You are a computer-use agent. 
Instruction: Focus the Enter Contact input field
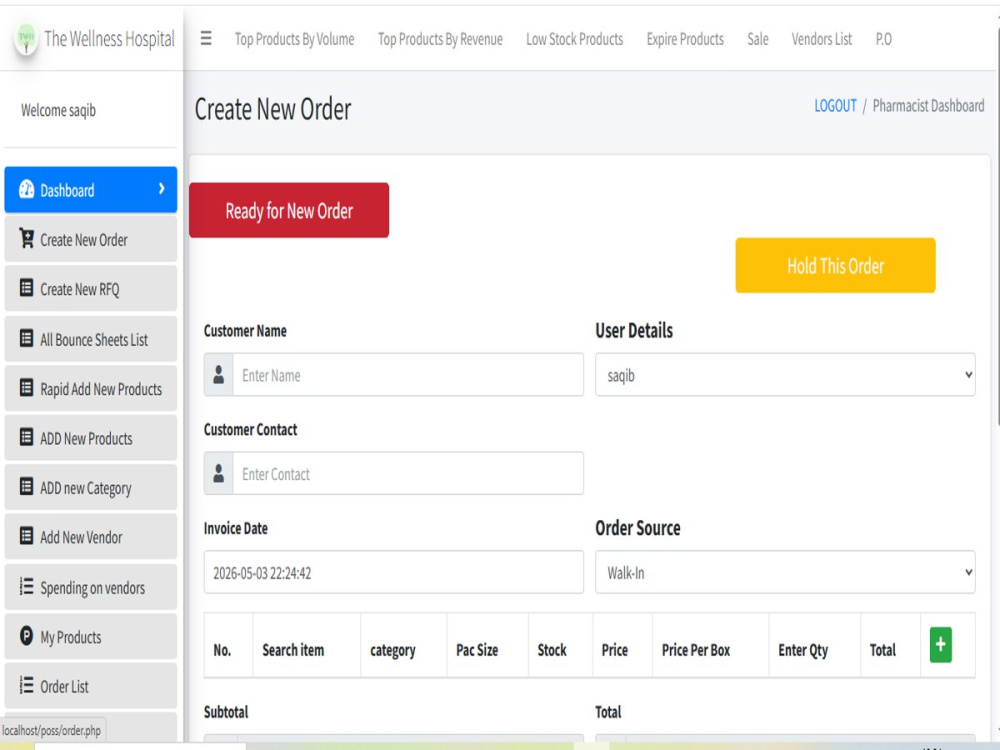click(408, 473)
